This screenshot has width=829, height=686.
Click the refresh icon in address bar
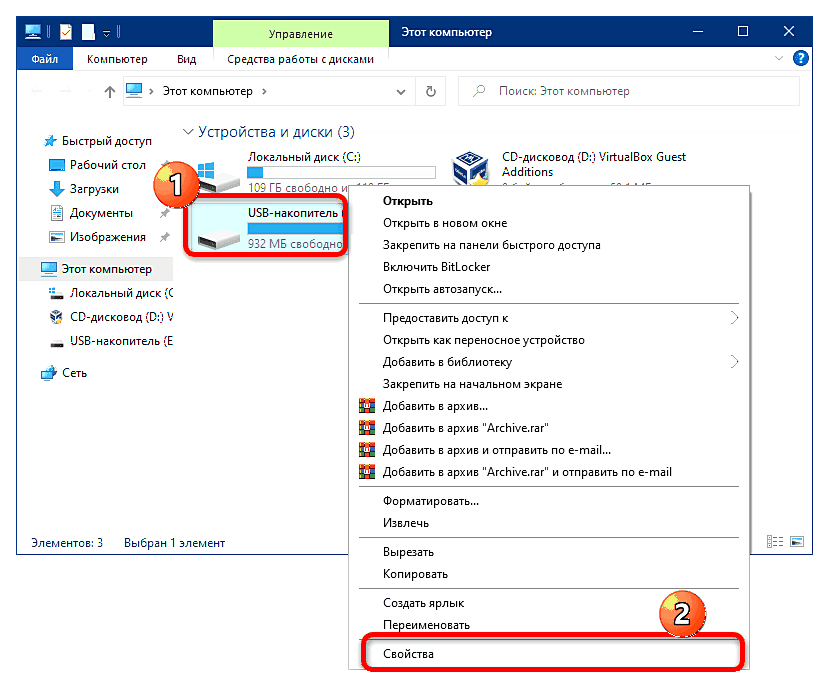click(x=431, y=91)
